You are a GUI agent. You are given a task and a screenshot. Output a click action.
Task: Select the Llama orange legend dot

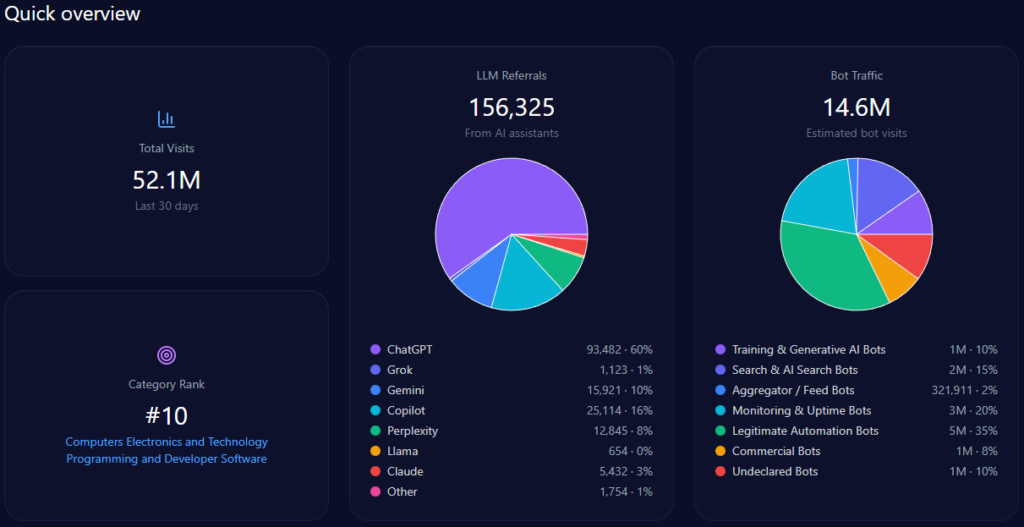(x=375, y=451)
